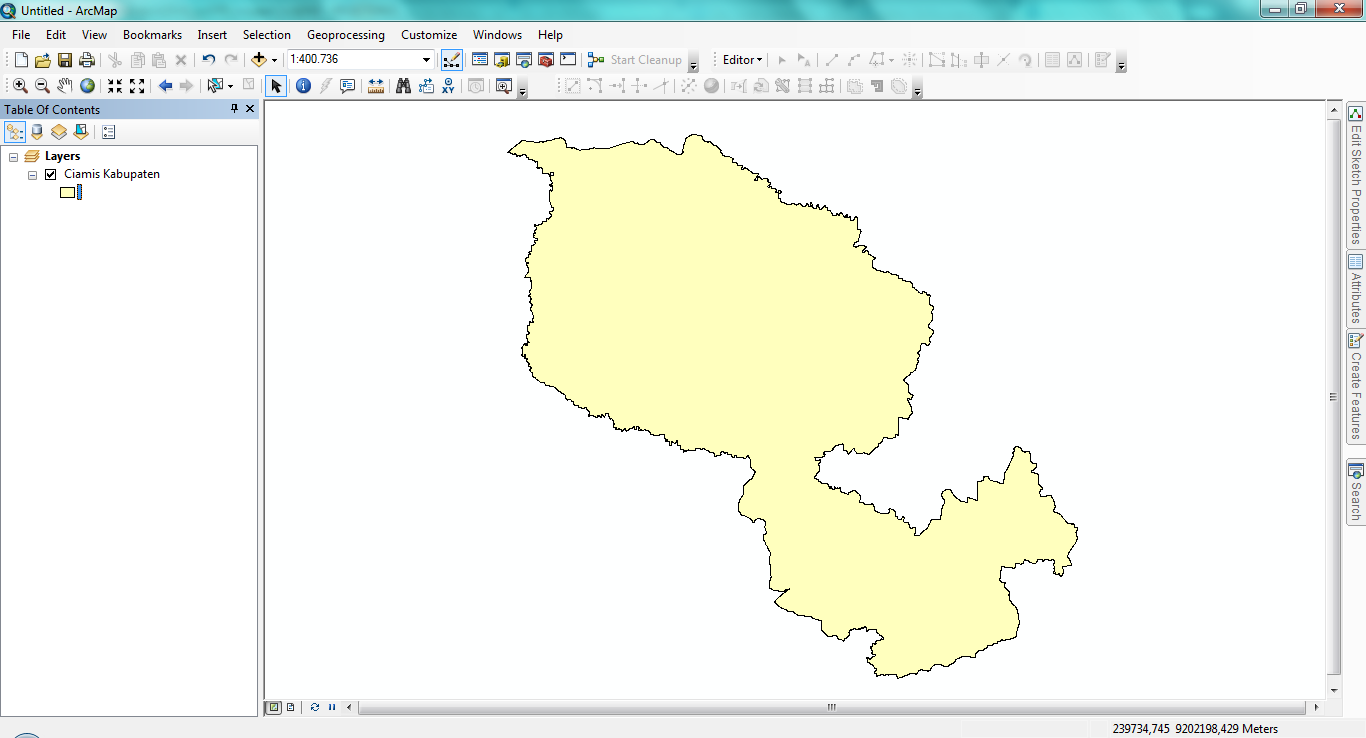The height and width of the screenshot is (738, 1366).
Task: Choose the Select Features tool
Action: [x=214, y=86]
